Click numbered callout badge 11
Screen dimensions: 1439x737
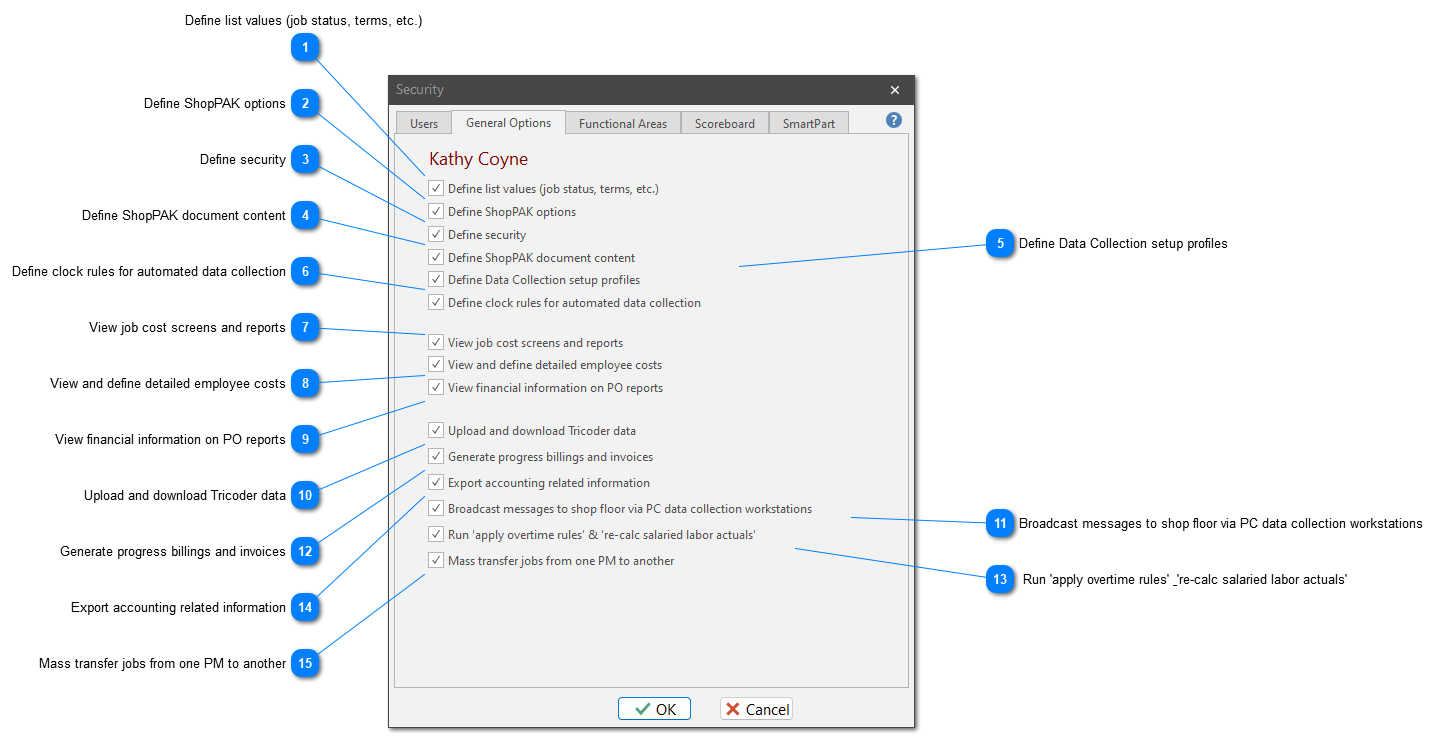[1000, 524]
